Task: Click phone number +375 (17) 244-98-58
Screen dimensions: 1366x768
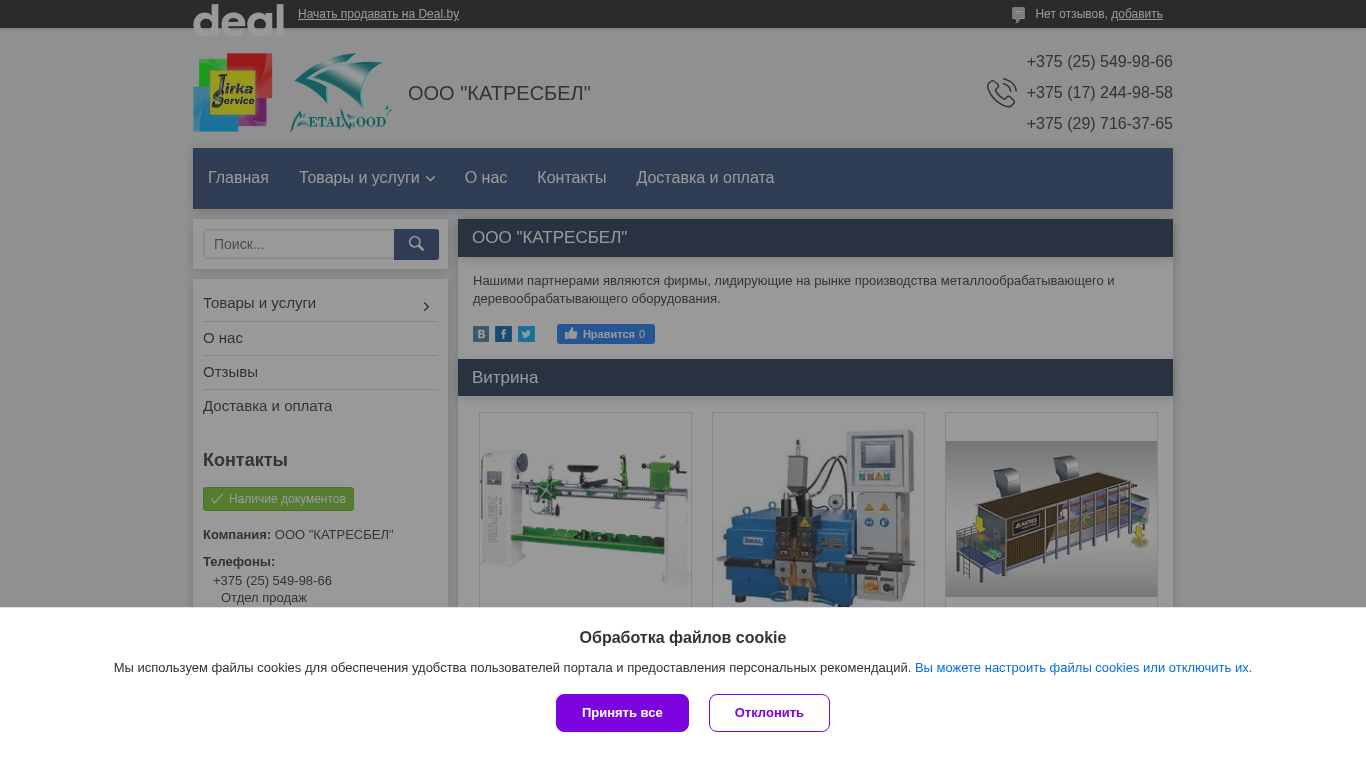Action: 1099,93
